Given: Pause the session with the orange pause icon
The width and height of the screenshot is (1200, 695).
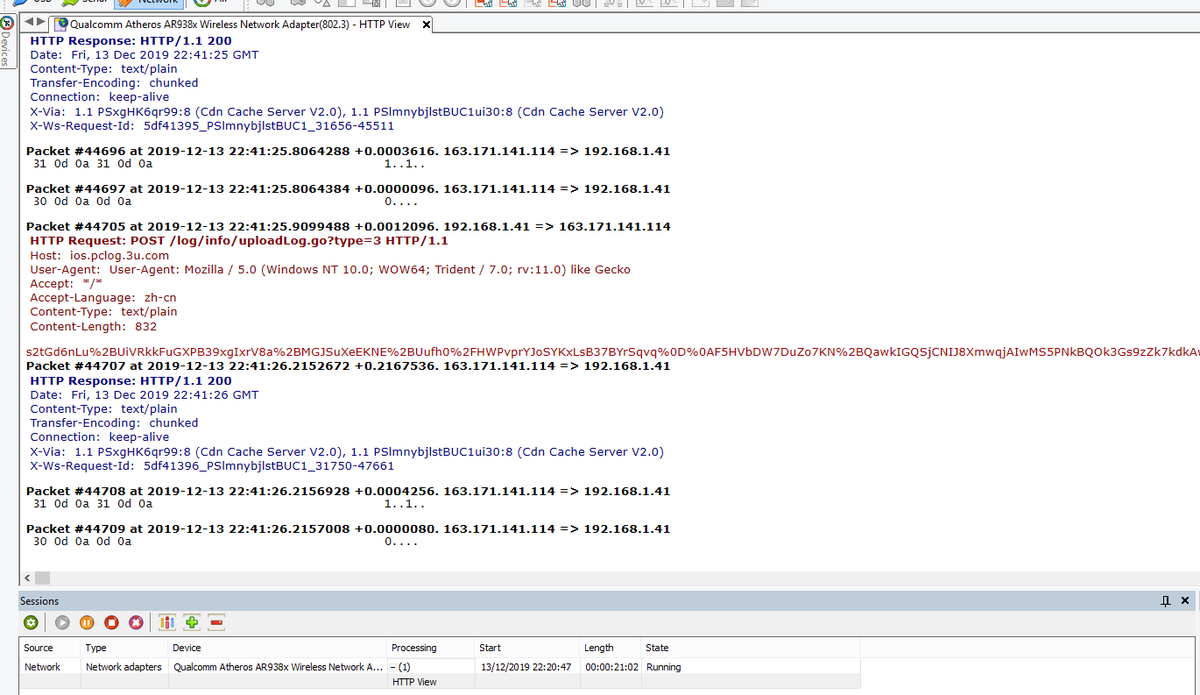Looking at the screenshot, I should pyautogui.click(x=87, y=622).
